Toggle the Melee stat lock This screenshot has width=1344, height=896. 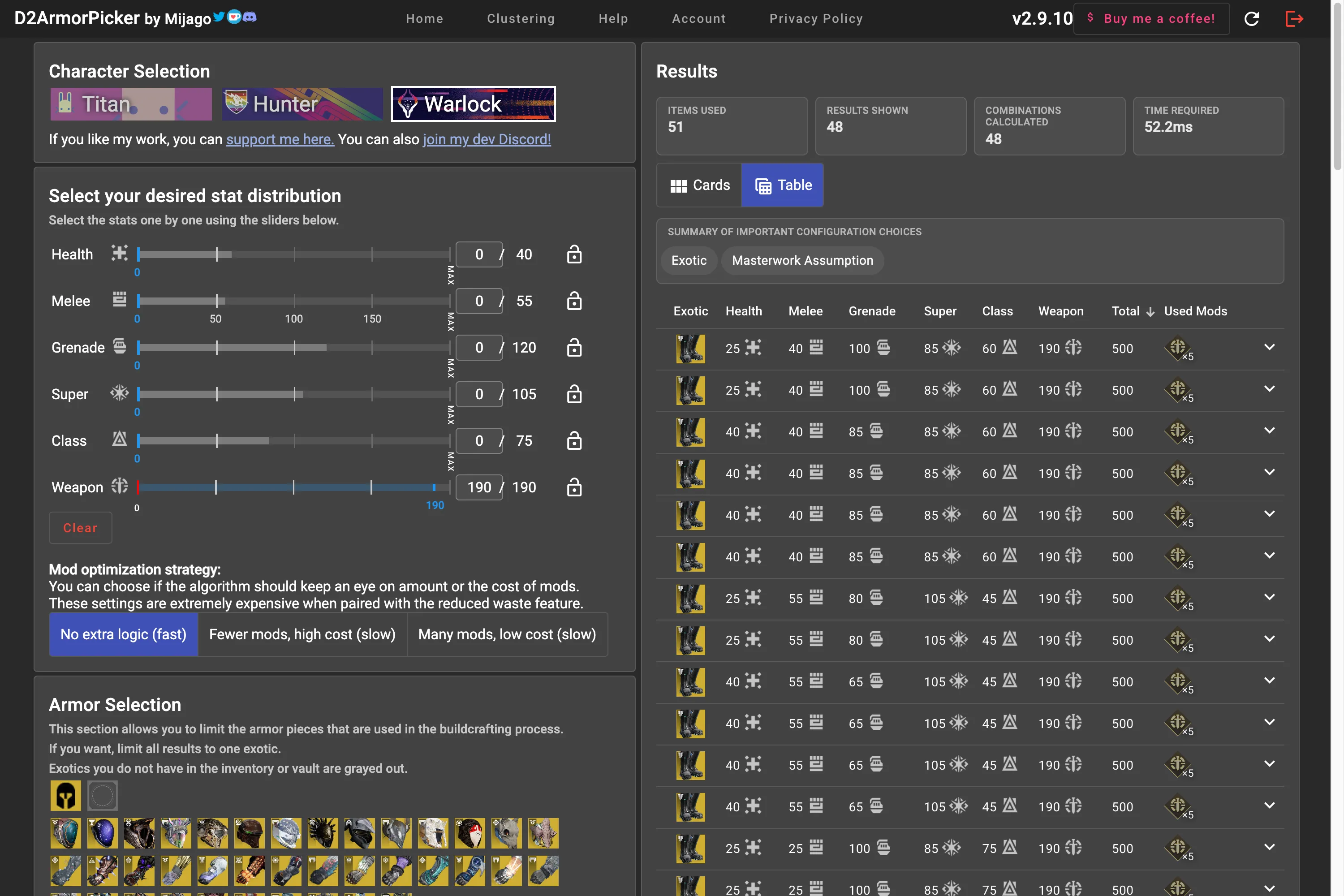click(574, 301)
